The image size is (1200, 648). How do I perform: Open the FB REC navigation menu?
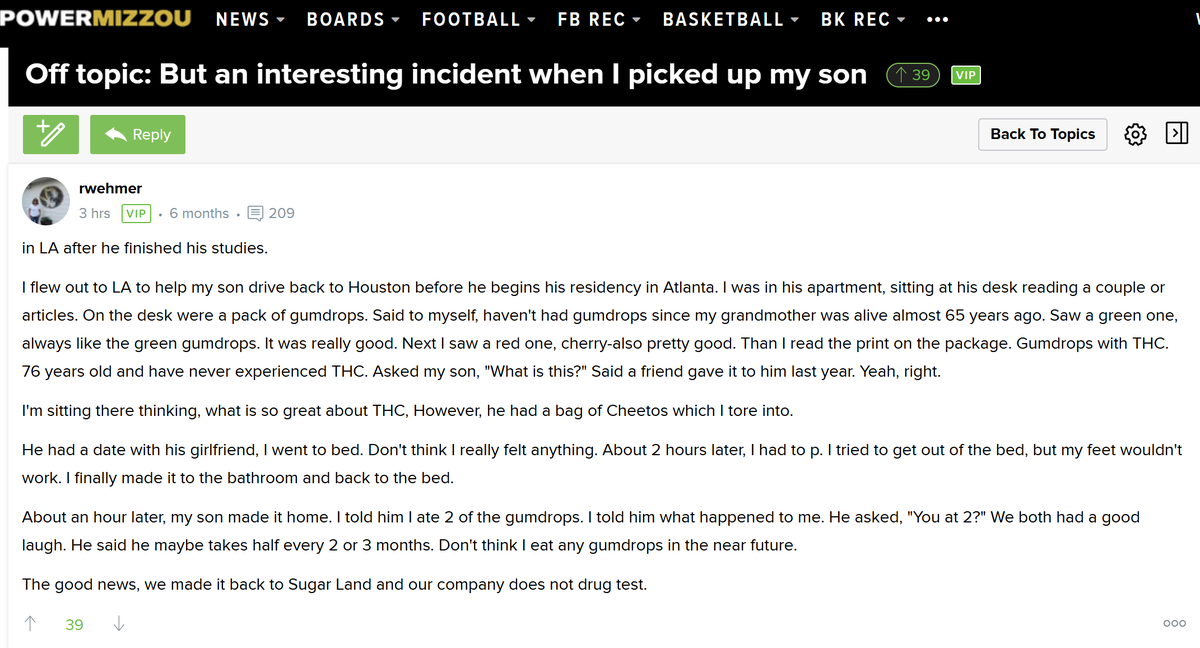pos(599,20)
